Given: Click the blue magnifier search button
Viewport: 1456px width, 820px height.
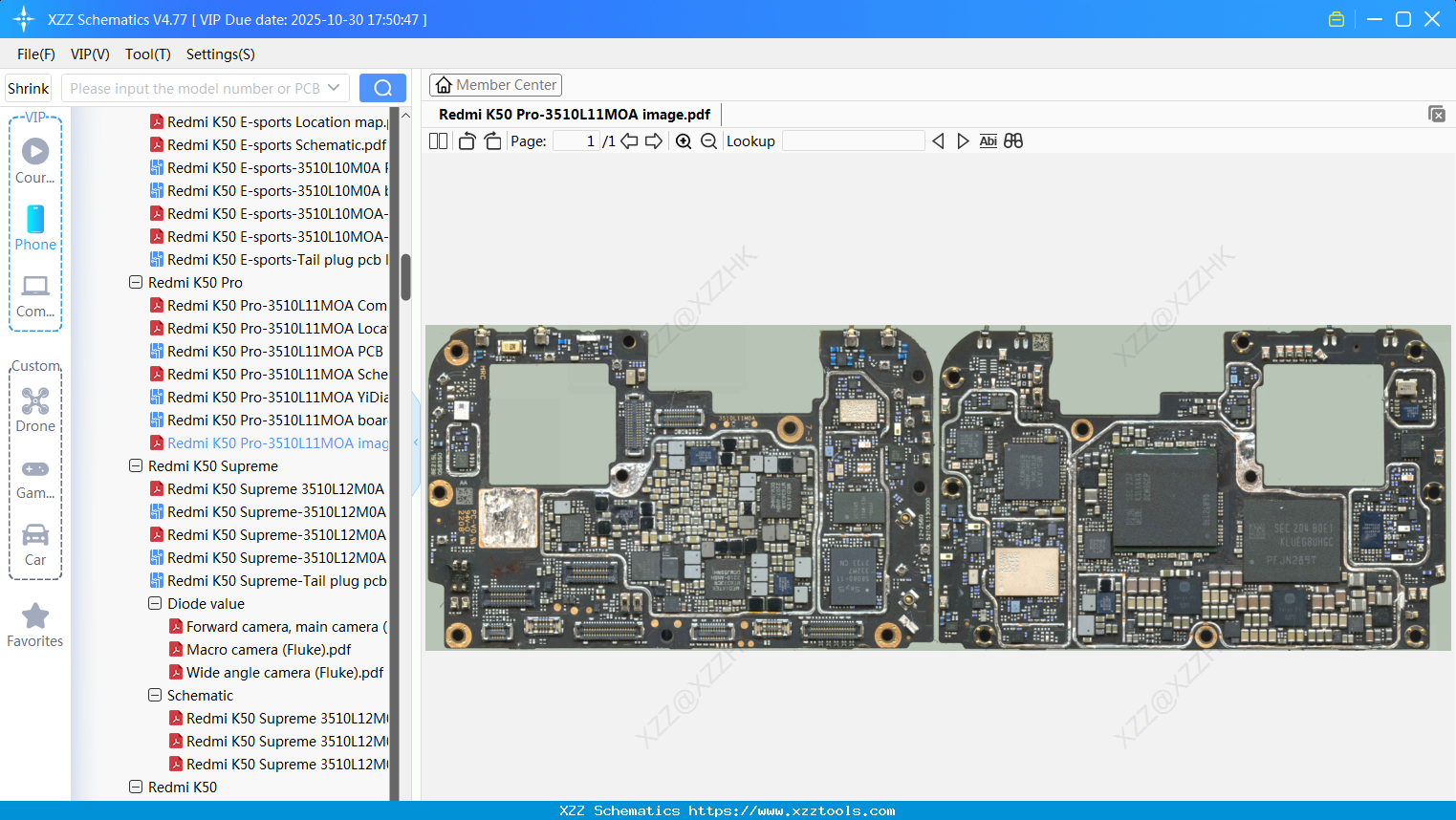Looking at the screenshot, I should (382, 87).
